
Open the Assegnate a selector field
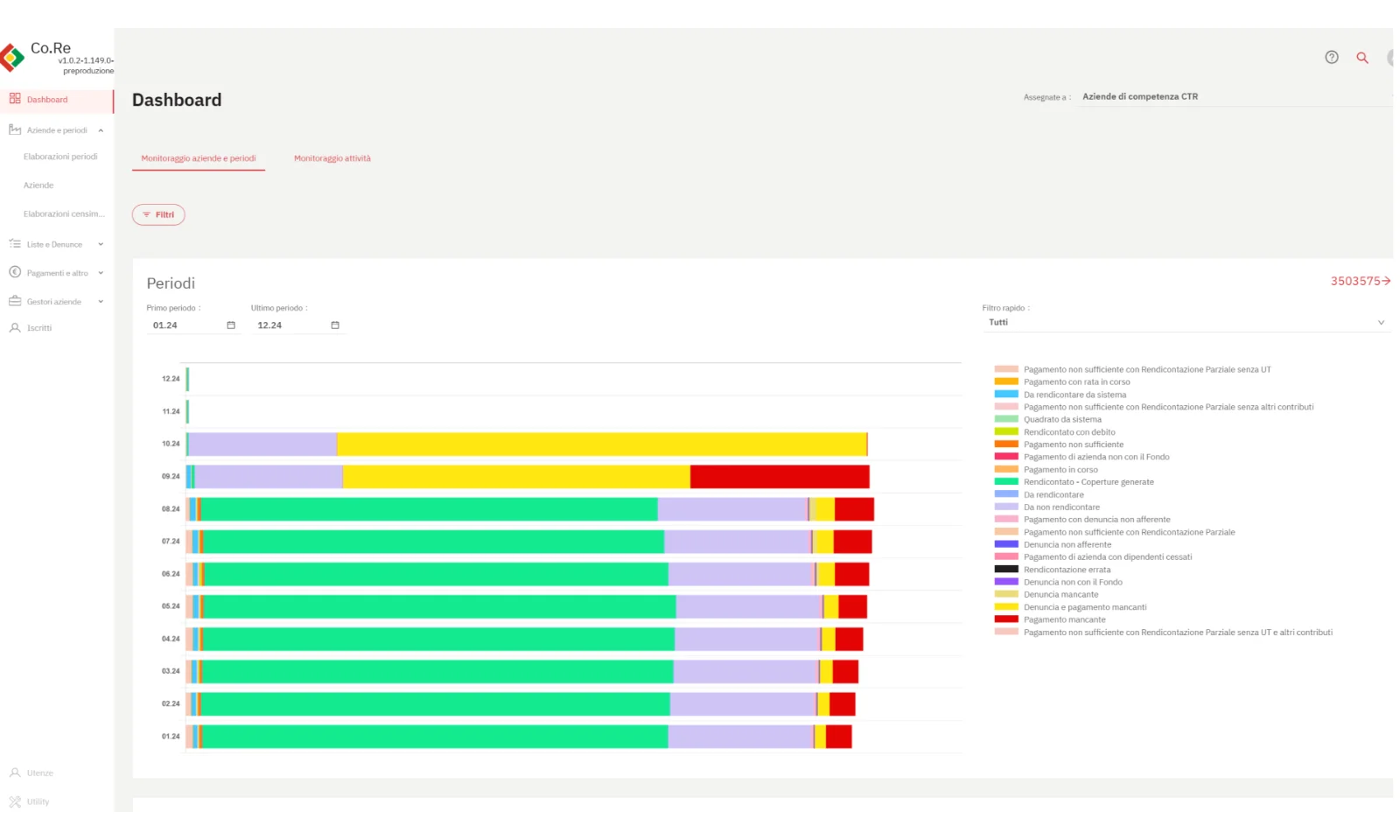click(x=1234, y=97)
